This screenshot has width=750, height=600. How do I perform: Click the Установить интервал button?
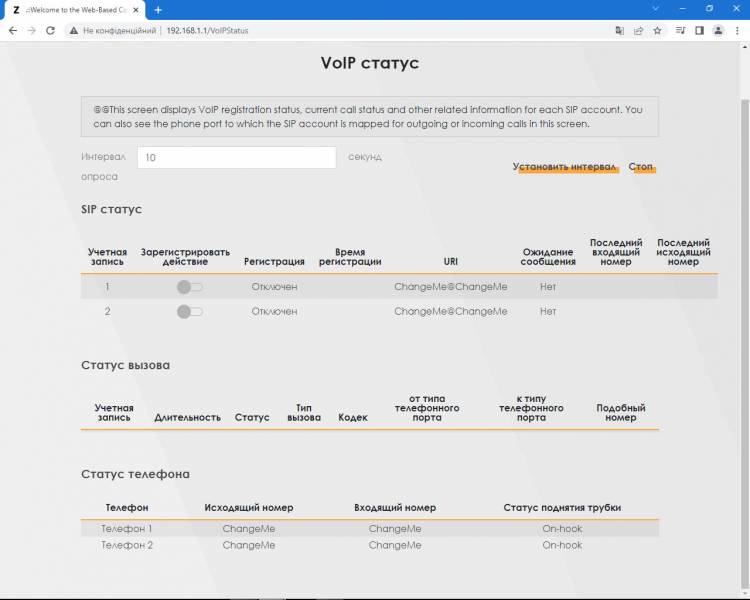click(564, 167)
